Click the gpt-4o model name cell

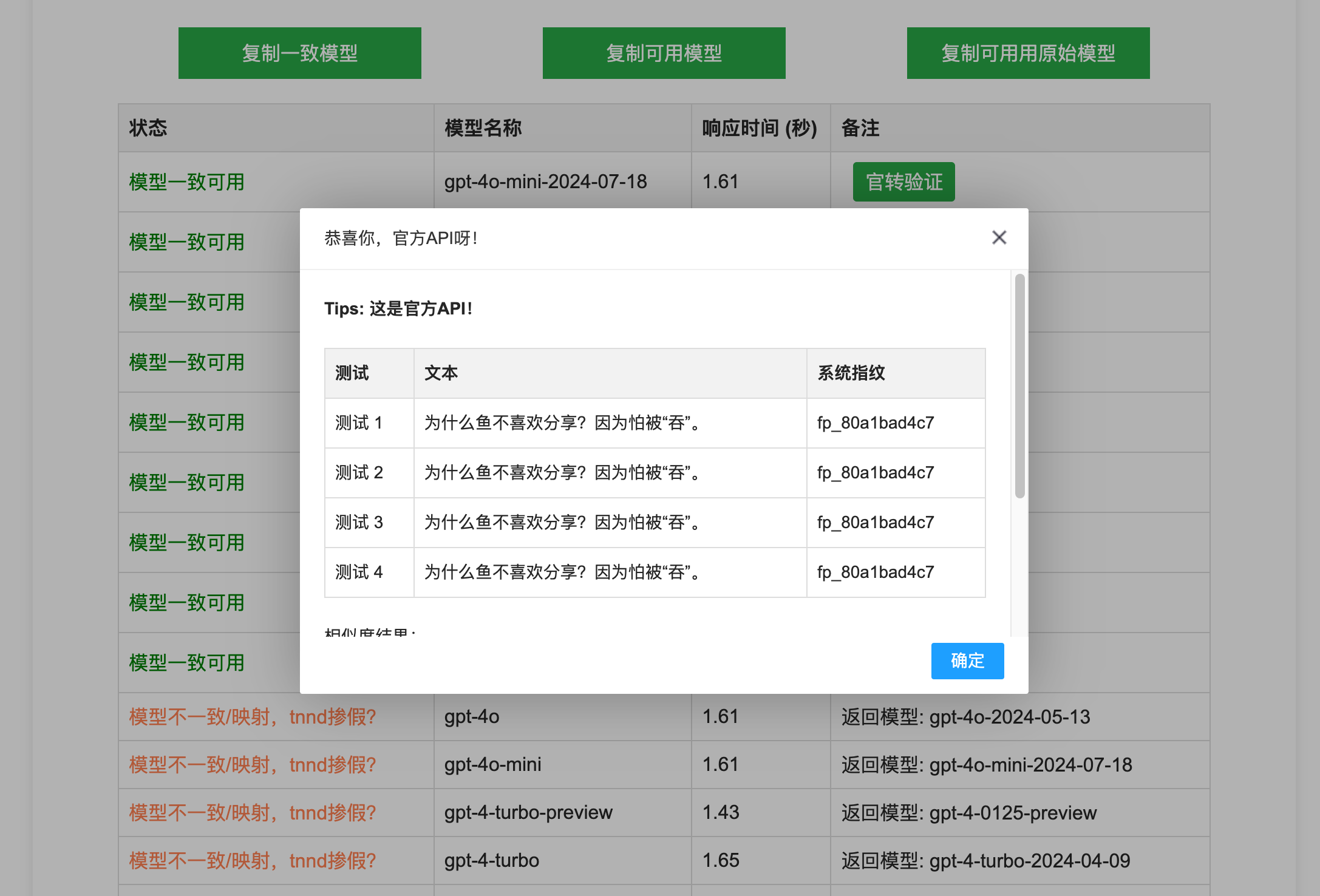tap(562, 717)
